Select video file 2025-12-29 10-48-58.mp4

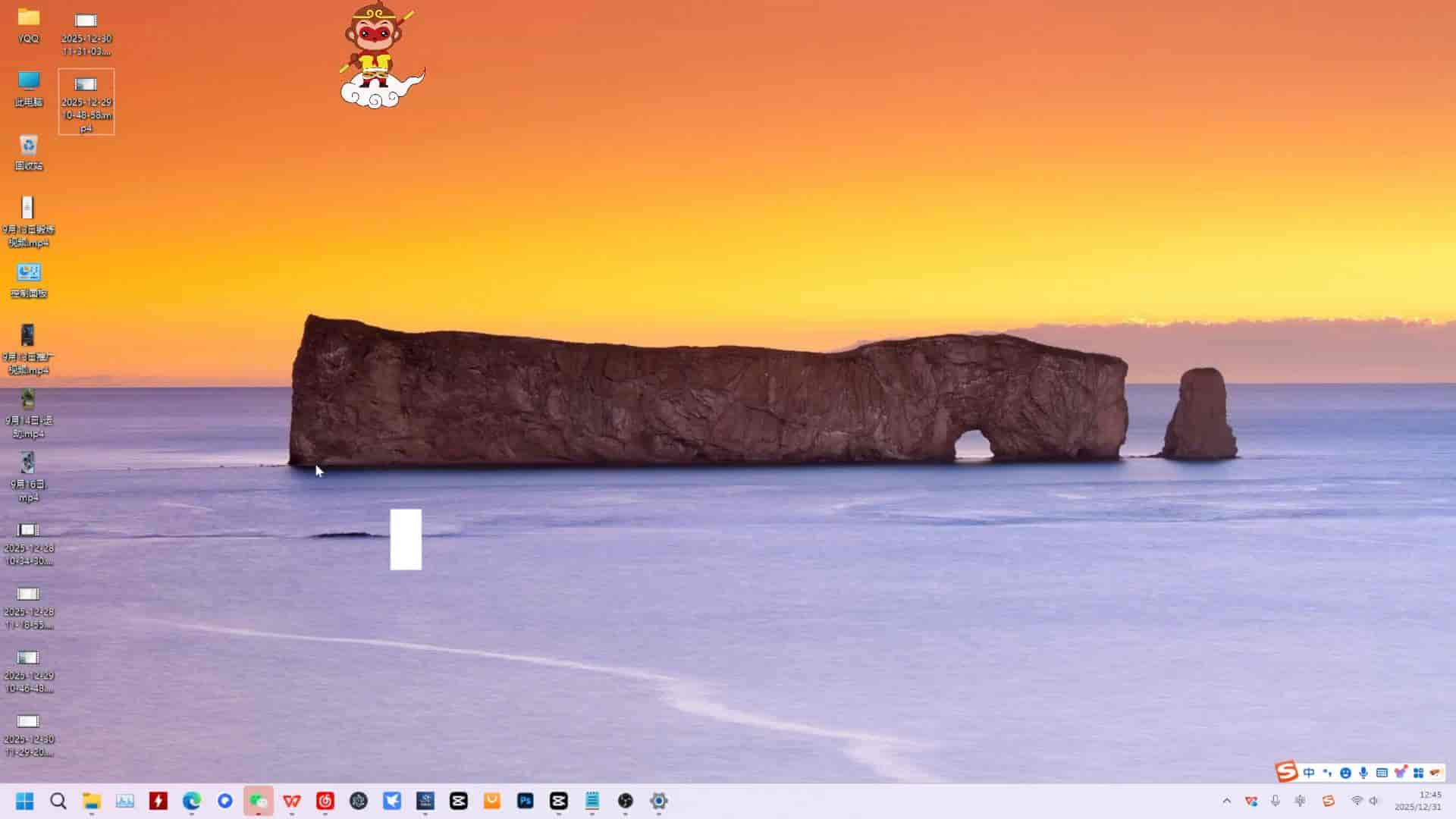tap(86, 102)
